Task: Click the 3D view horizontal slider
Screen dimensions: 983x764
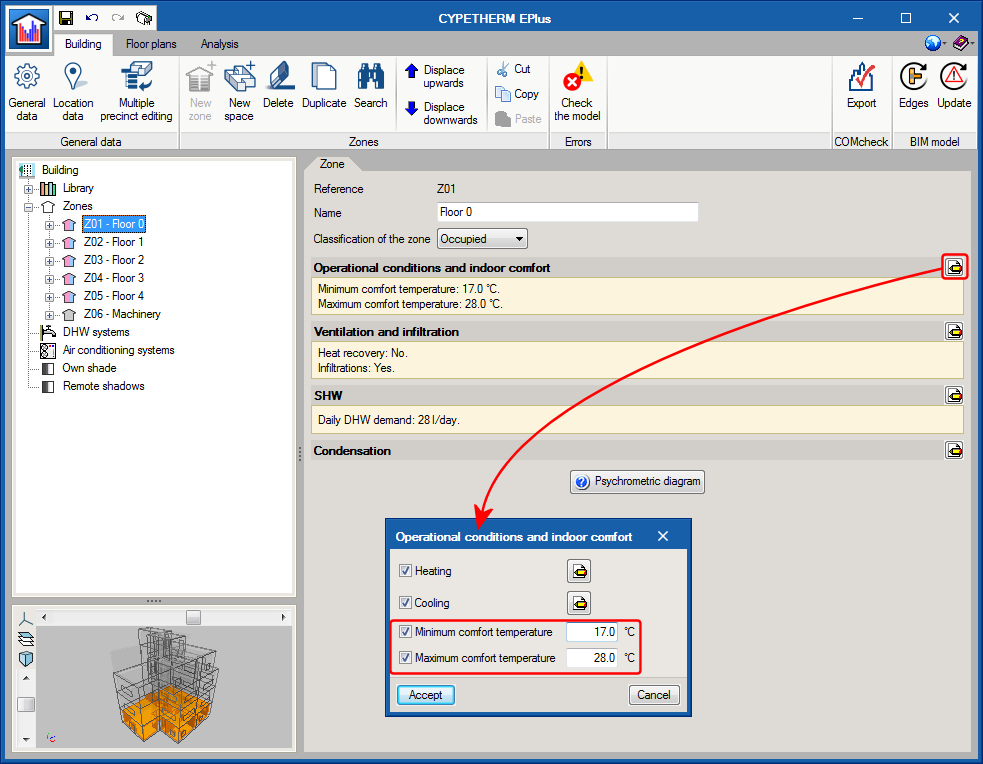Action: [193, 617]
